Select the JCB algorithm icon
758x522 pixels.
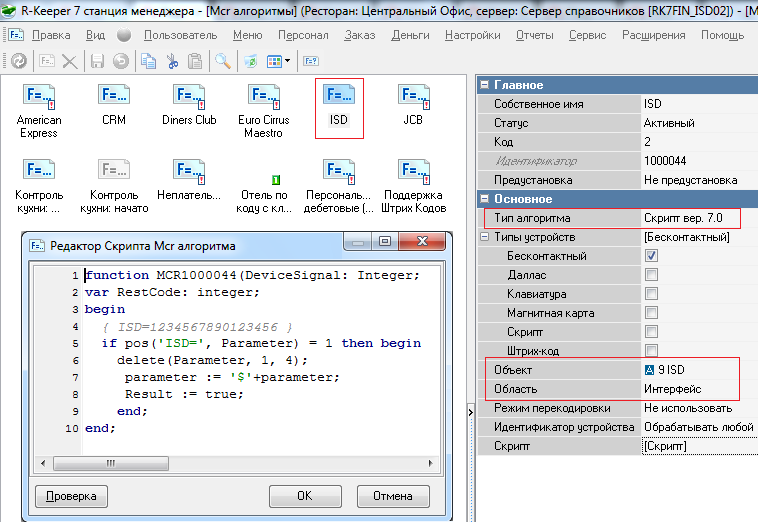(x=413, y=96)
